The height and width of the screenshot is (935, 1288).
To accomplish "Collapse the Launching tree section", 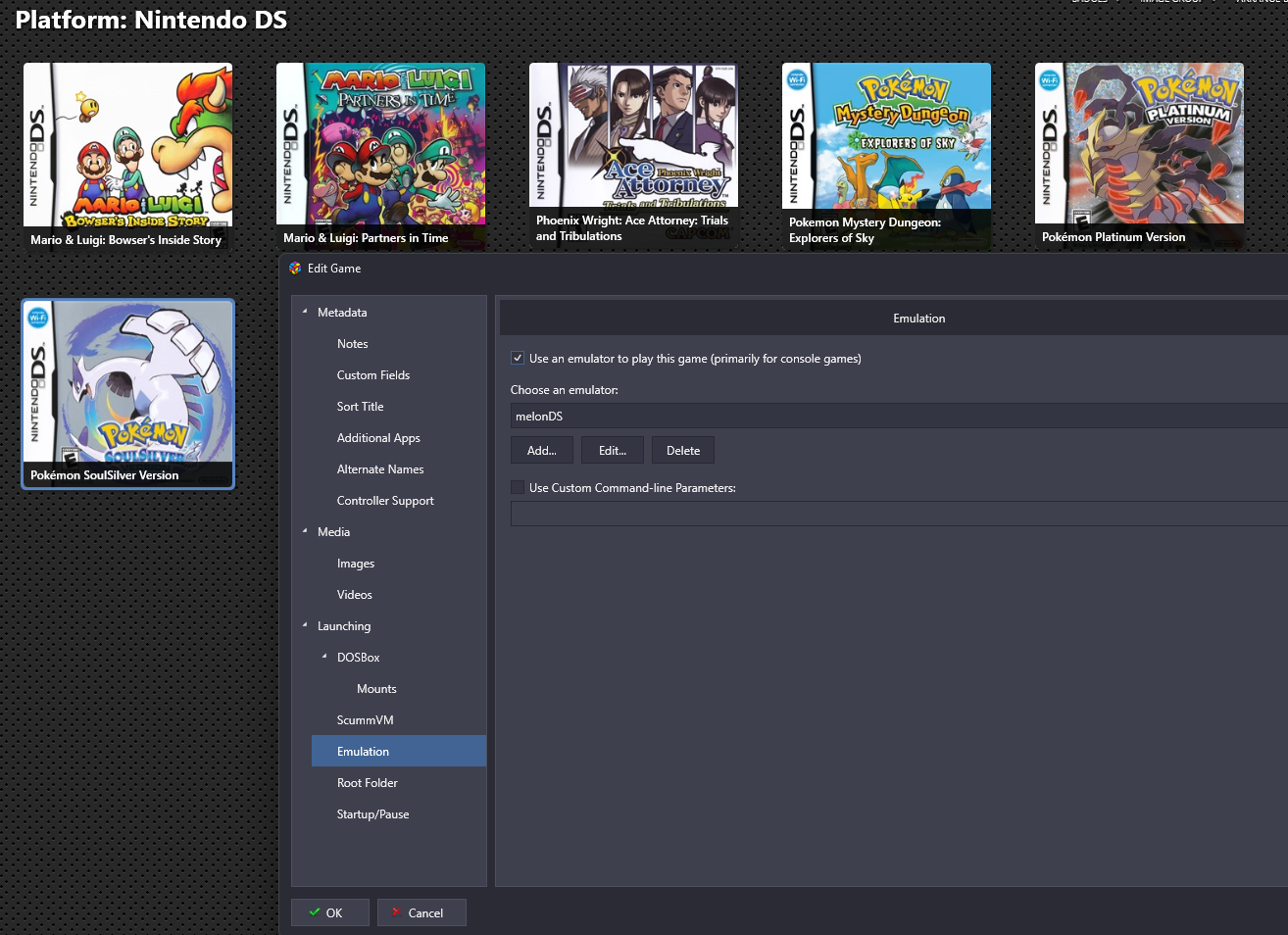I will (x=305, y=625).
